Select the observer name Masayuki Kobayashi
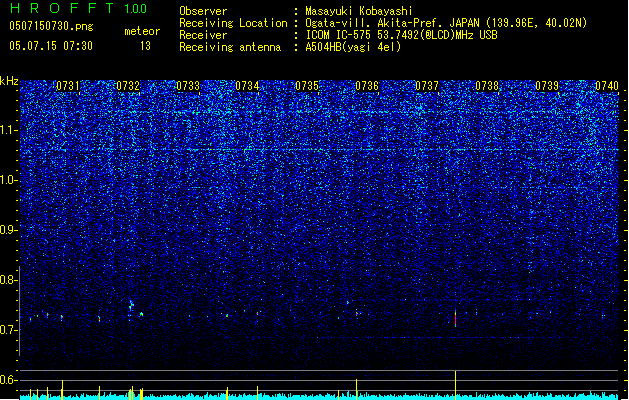The image size is (629, 400). point(359,11)
